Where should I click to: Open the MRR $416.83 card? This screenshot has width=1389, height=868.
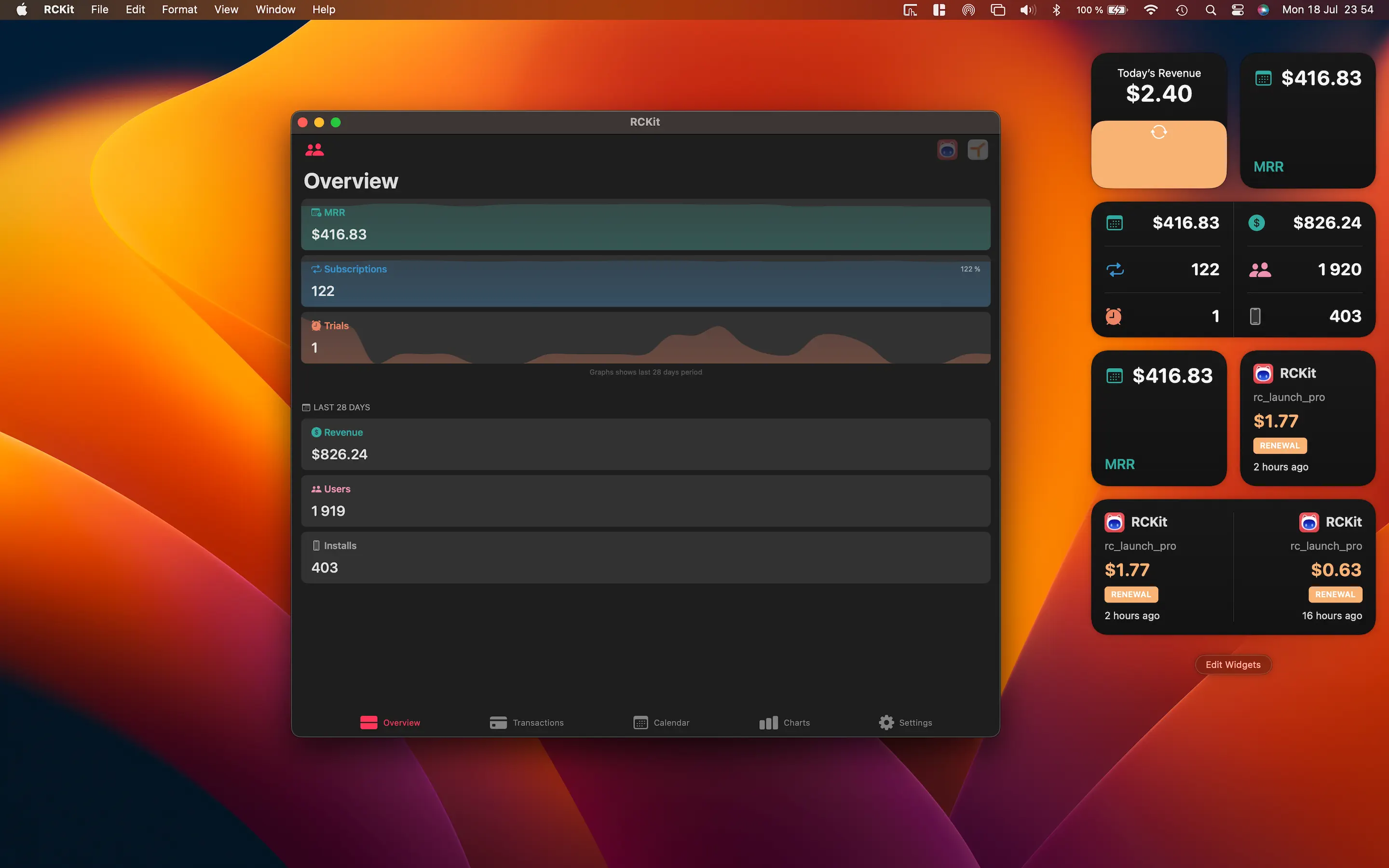click(x=645, y=225)
